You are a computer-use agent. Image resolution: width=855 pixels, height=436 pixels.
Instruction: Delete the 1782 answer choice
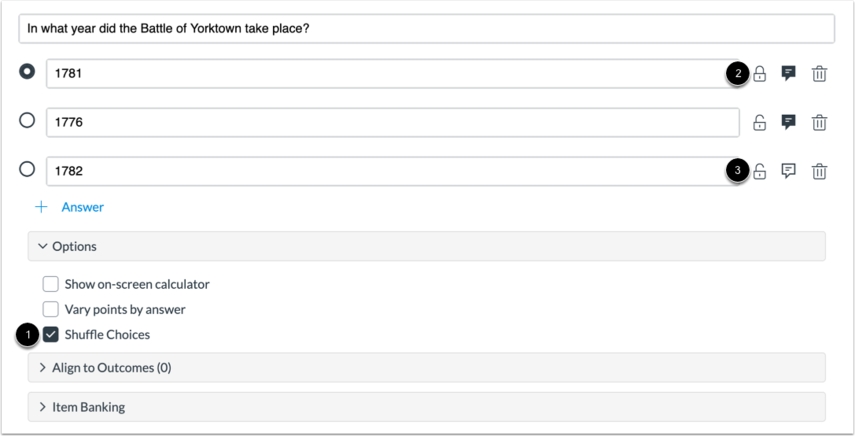[819, 171]
